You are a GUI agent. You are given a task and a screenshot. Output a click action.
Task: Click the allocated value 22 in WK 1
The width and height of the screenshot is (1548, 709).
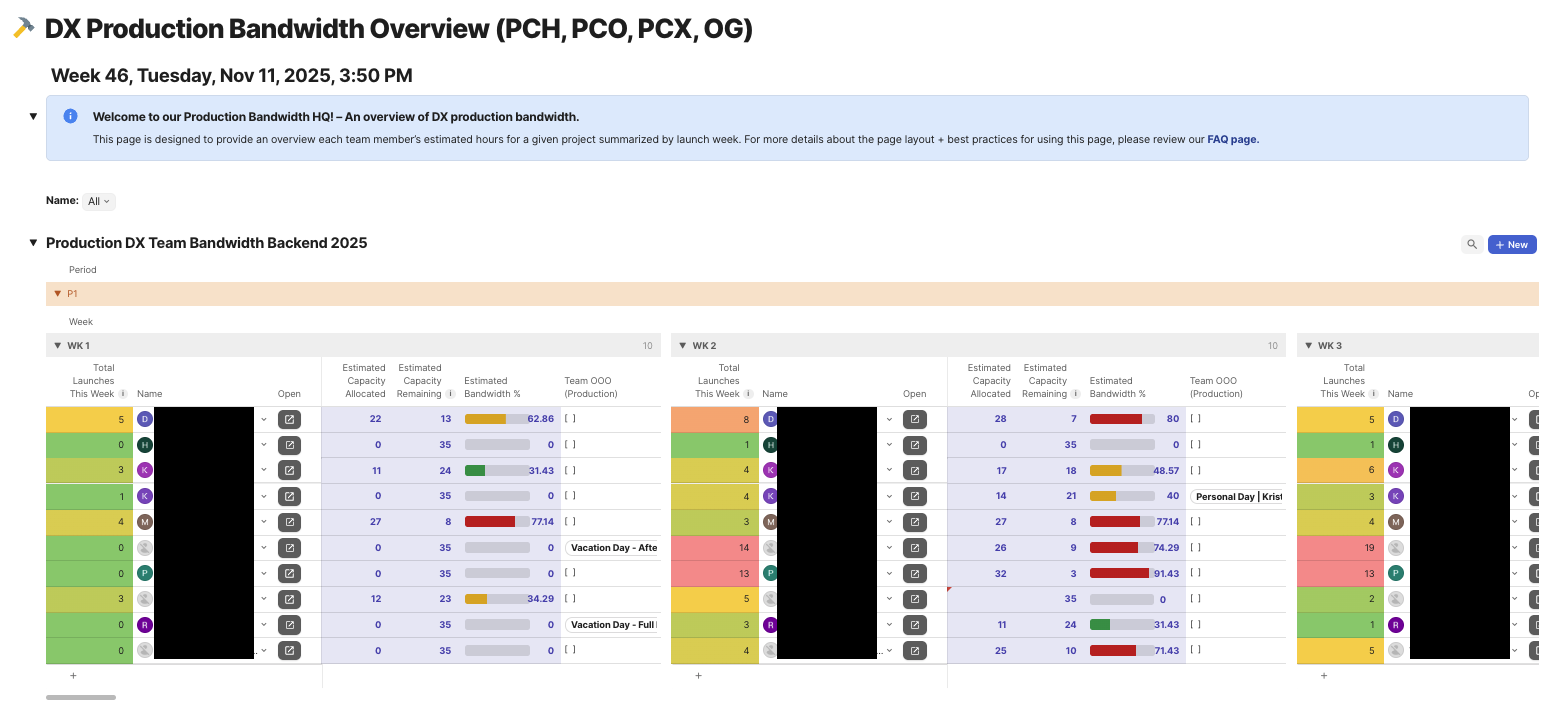click(x=375, y=420)
